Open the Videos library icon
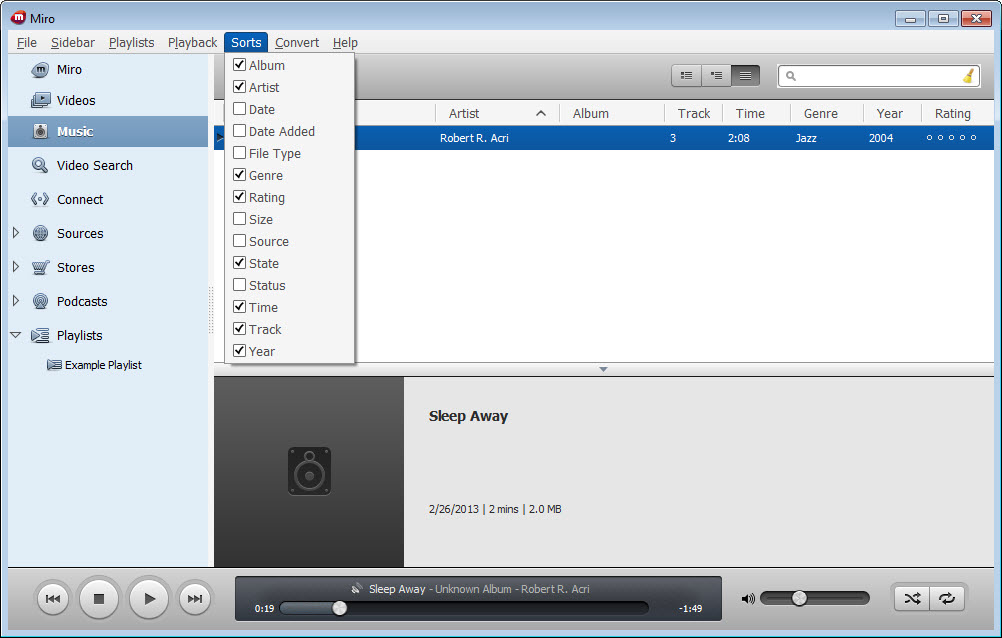 pyautogui.click(x=40, y=100)
